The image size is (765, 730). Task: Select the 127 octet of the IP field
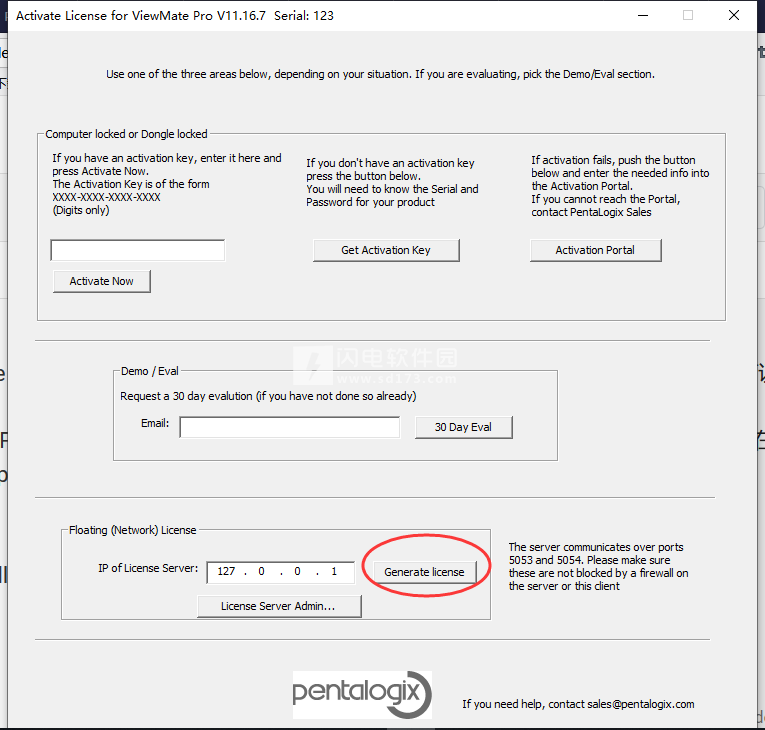(x=226, y=571)
